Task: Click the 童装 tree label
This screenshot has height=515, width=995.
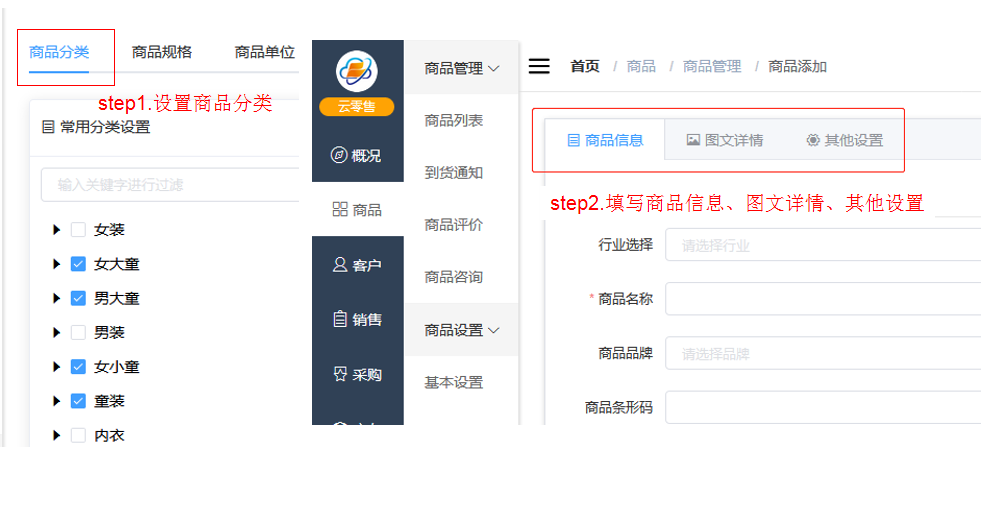Action: (109, 401)
